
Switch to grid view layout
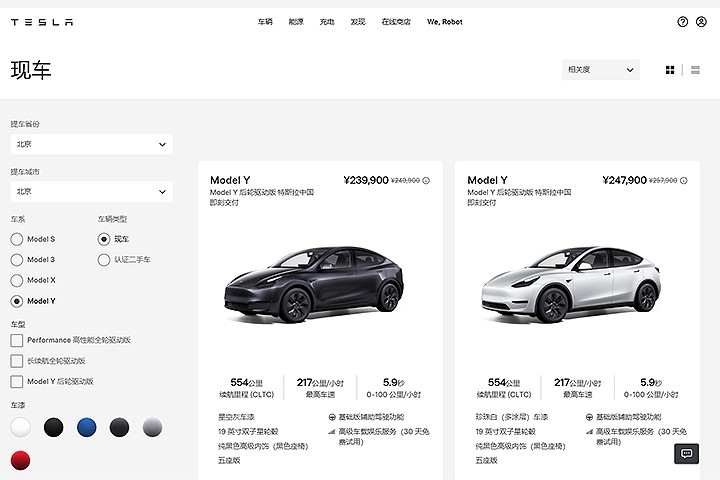click(x=670, y=70)
